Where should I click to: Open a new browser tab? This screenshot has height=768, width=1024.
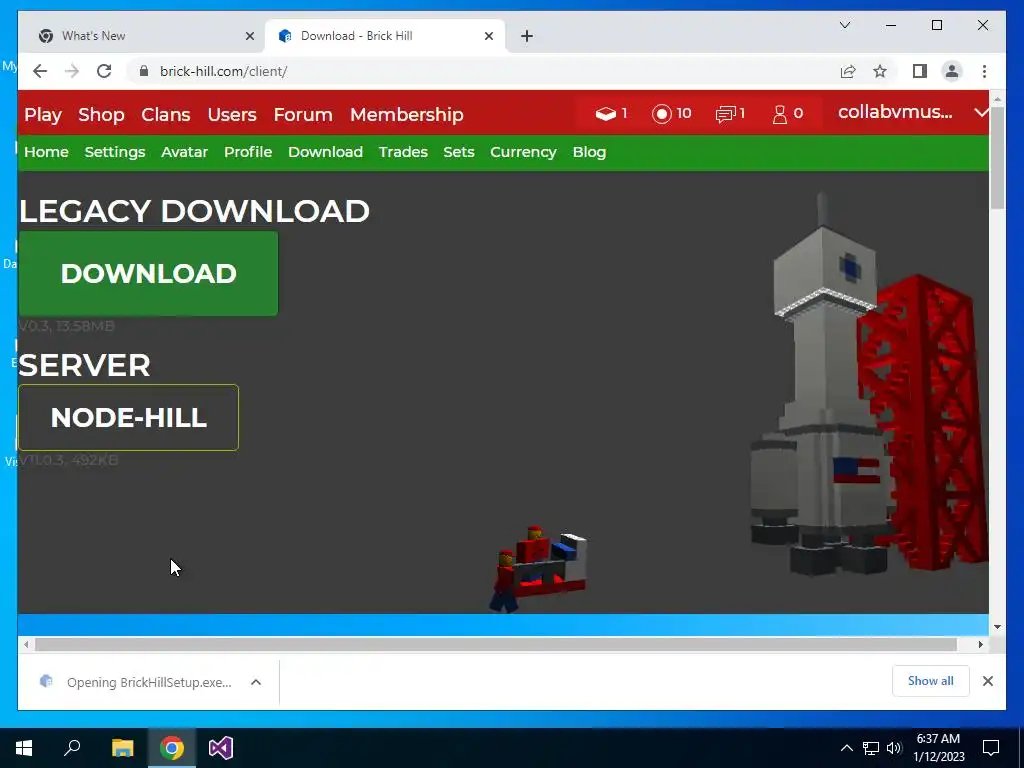527,36
